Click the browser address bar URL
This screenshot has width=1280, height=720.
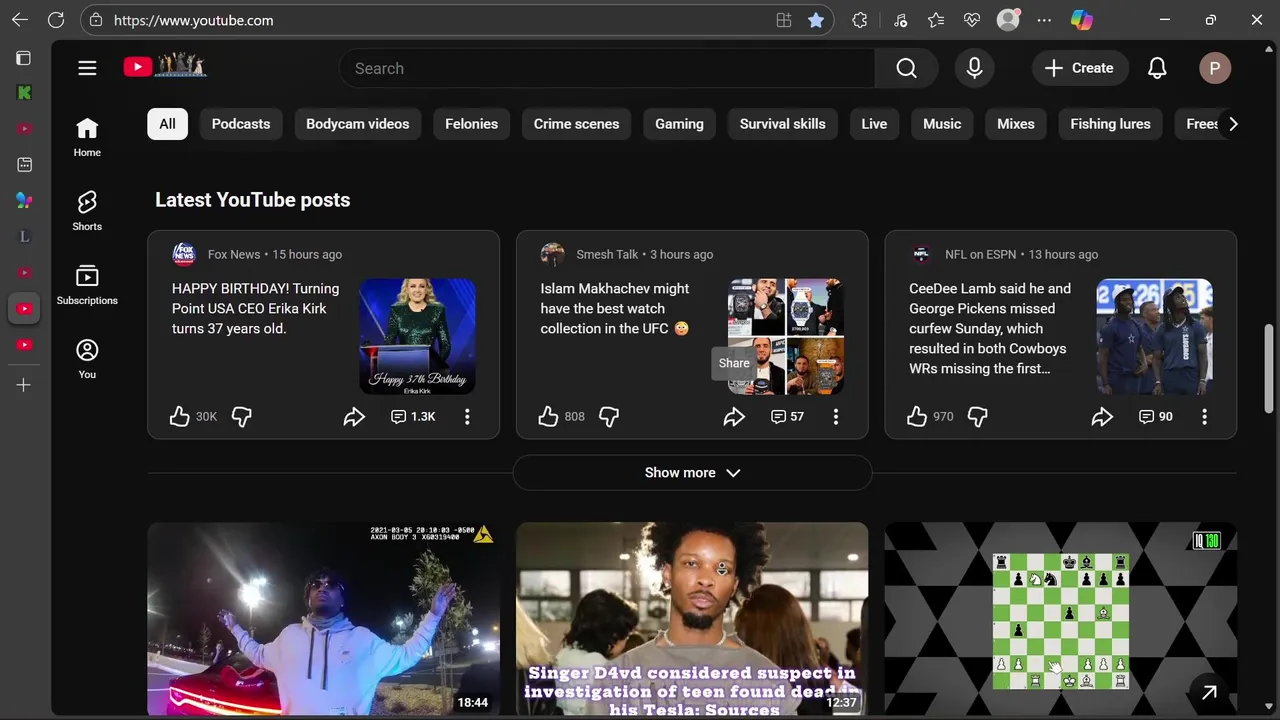pos(194,20)
